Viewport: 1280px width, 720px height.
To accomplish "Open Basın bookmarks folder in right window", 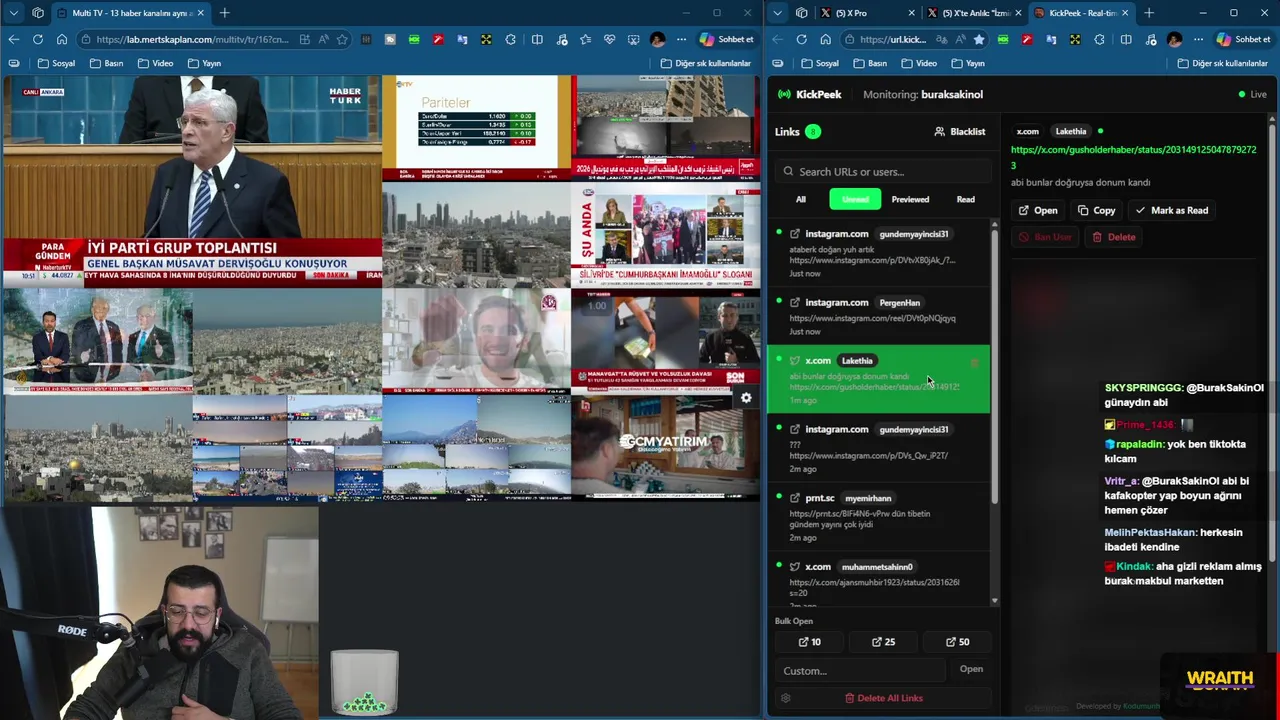I will 870,63.
